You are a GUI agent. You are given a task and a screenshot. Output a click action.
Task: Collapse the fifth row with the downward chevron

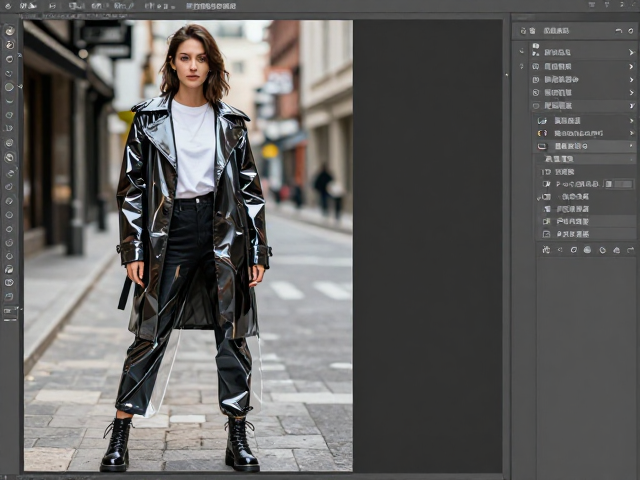(x=631, y=106)
